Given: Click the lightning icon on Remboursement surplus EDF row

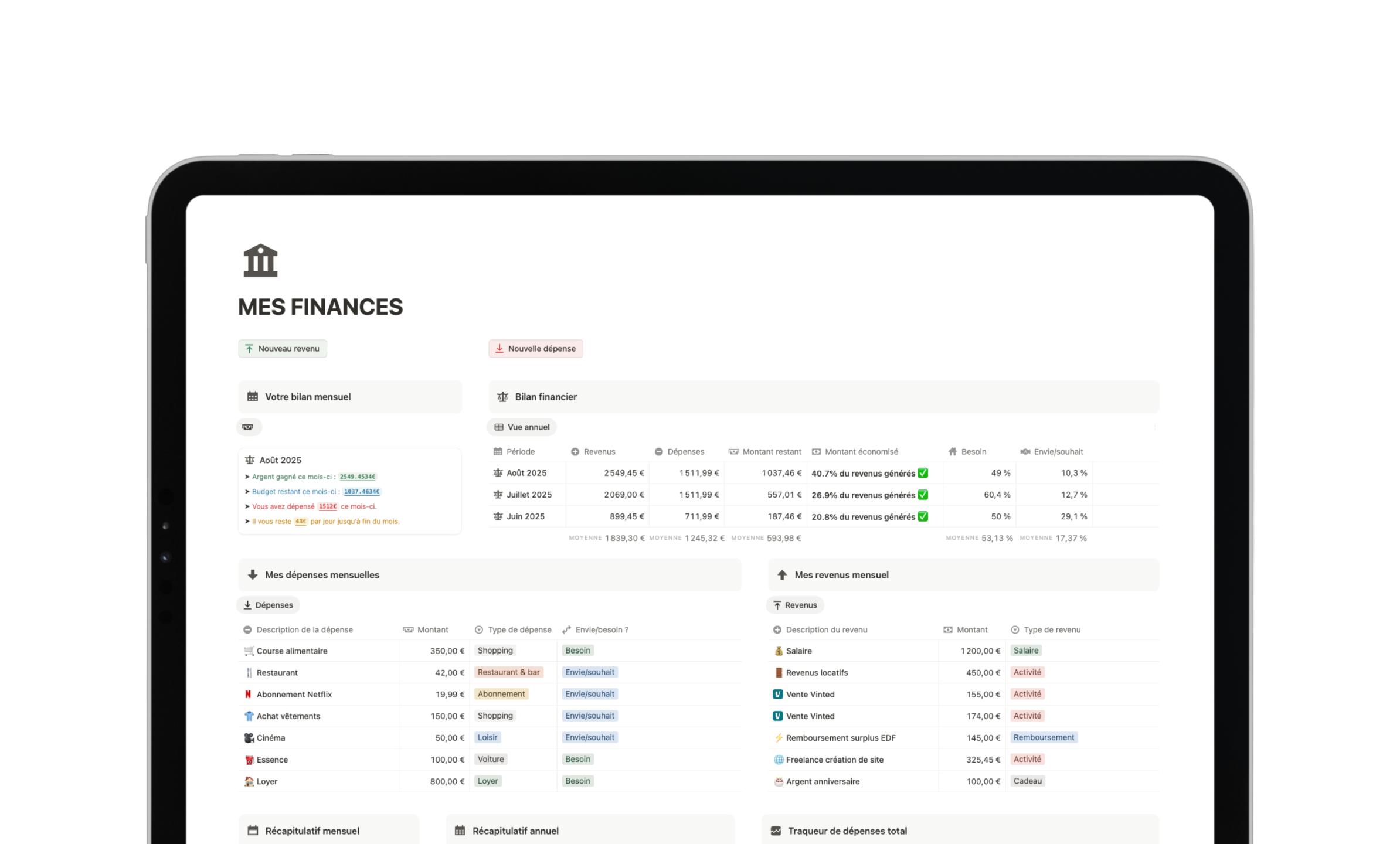Looking at the screenshot, I should coord(777,737).
